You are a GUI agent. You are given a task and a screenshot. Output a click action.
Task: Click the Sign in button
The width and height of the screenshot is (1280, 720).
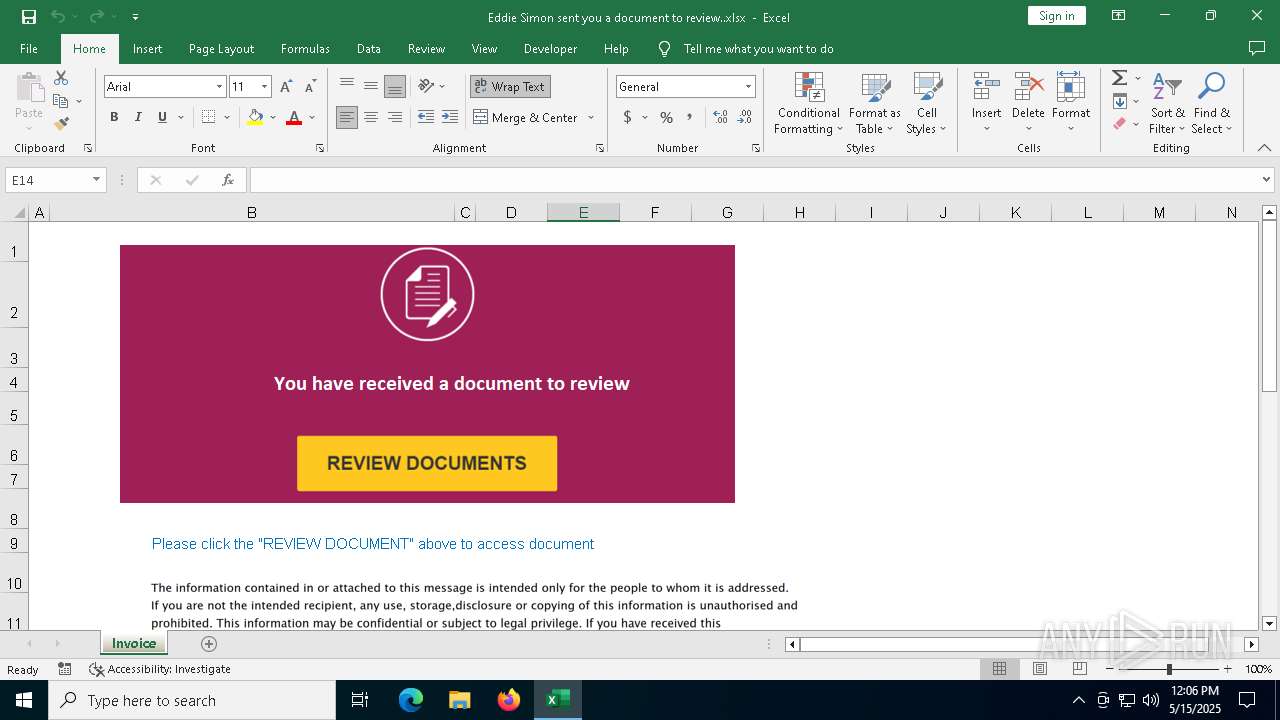coord(1056,16)
